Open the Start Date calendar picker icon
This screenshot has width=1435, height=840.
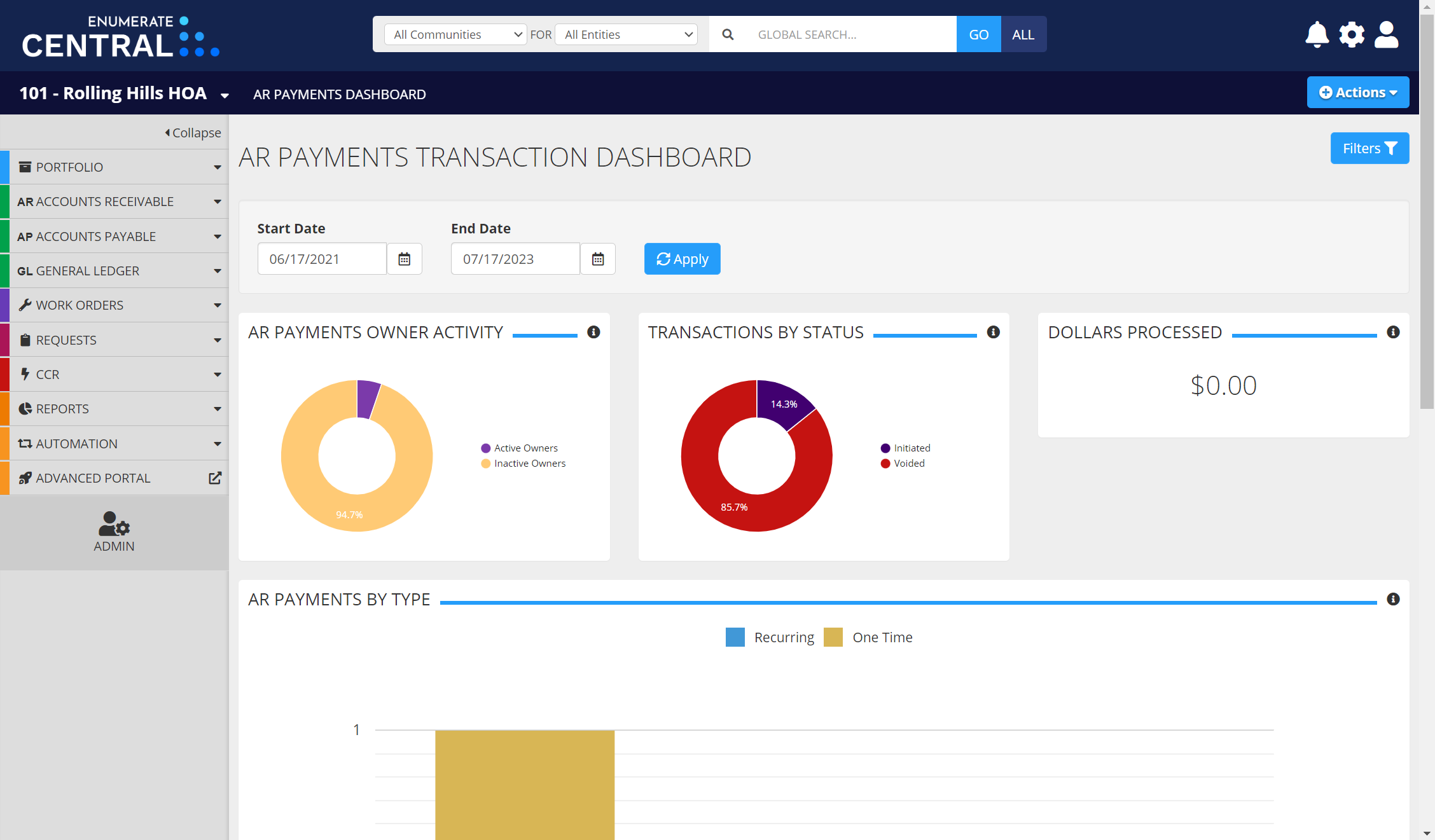point(404,259)
